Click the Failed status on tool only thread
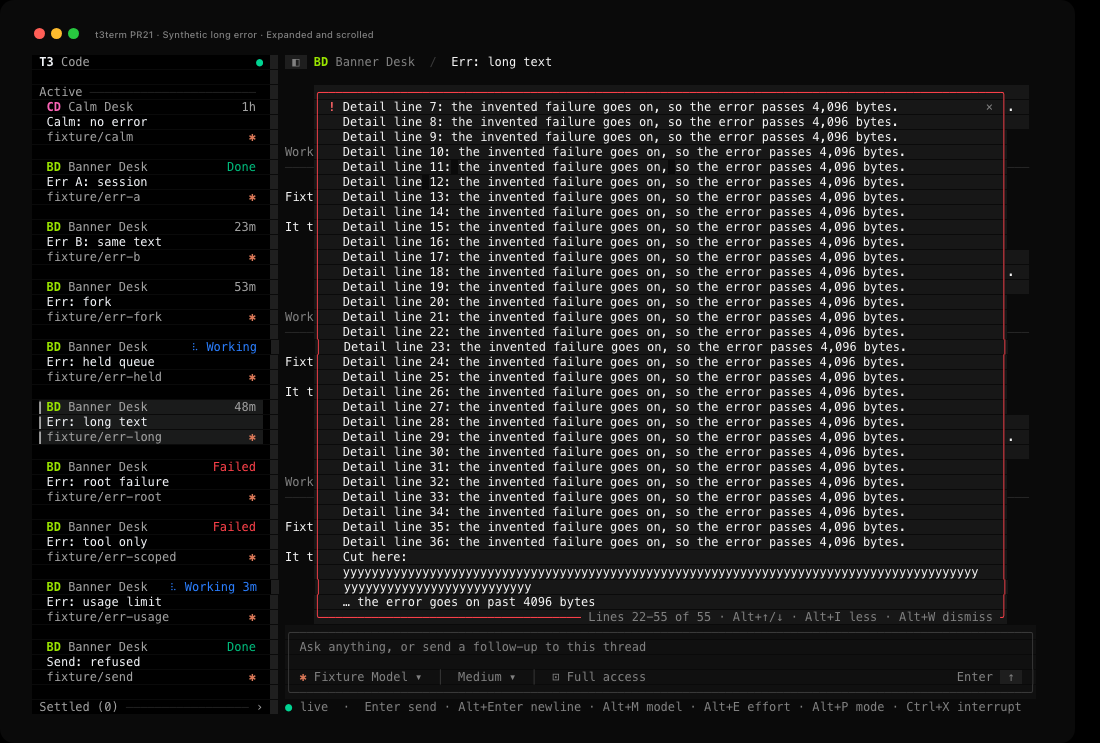 pyautogui.click(x=234, y=527)
